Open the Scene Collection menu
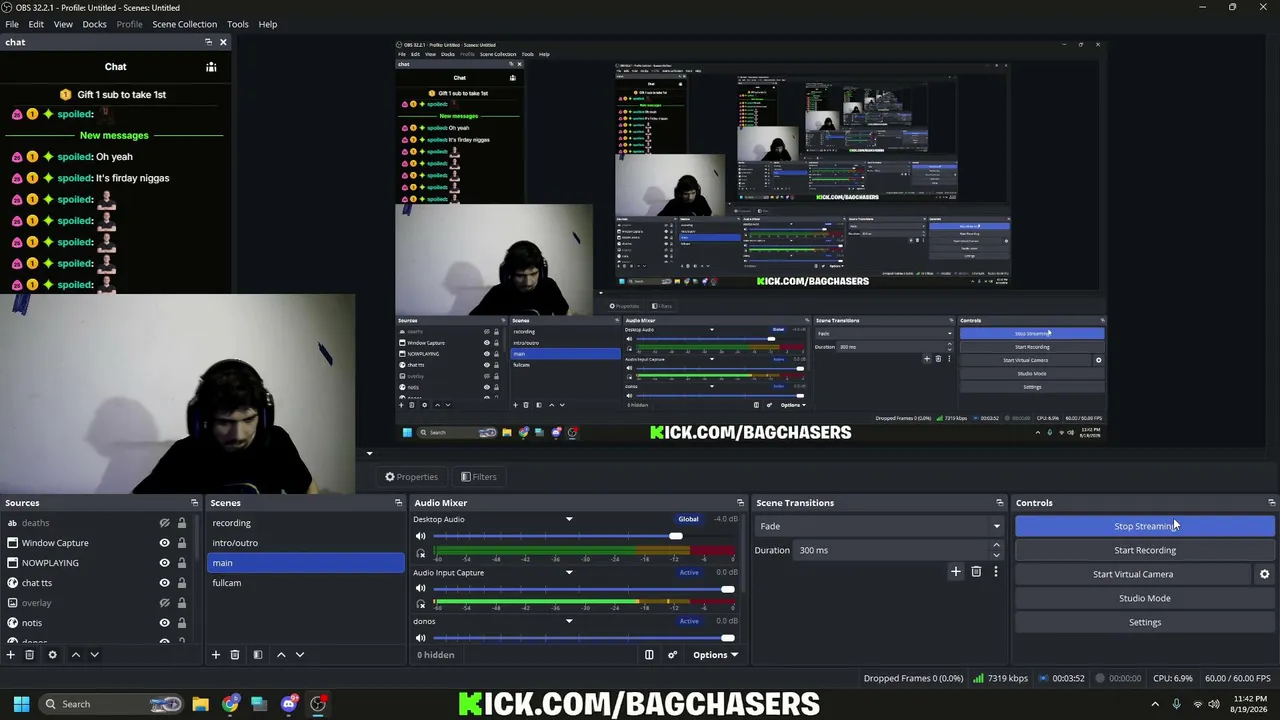 tap(184, 24)
